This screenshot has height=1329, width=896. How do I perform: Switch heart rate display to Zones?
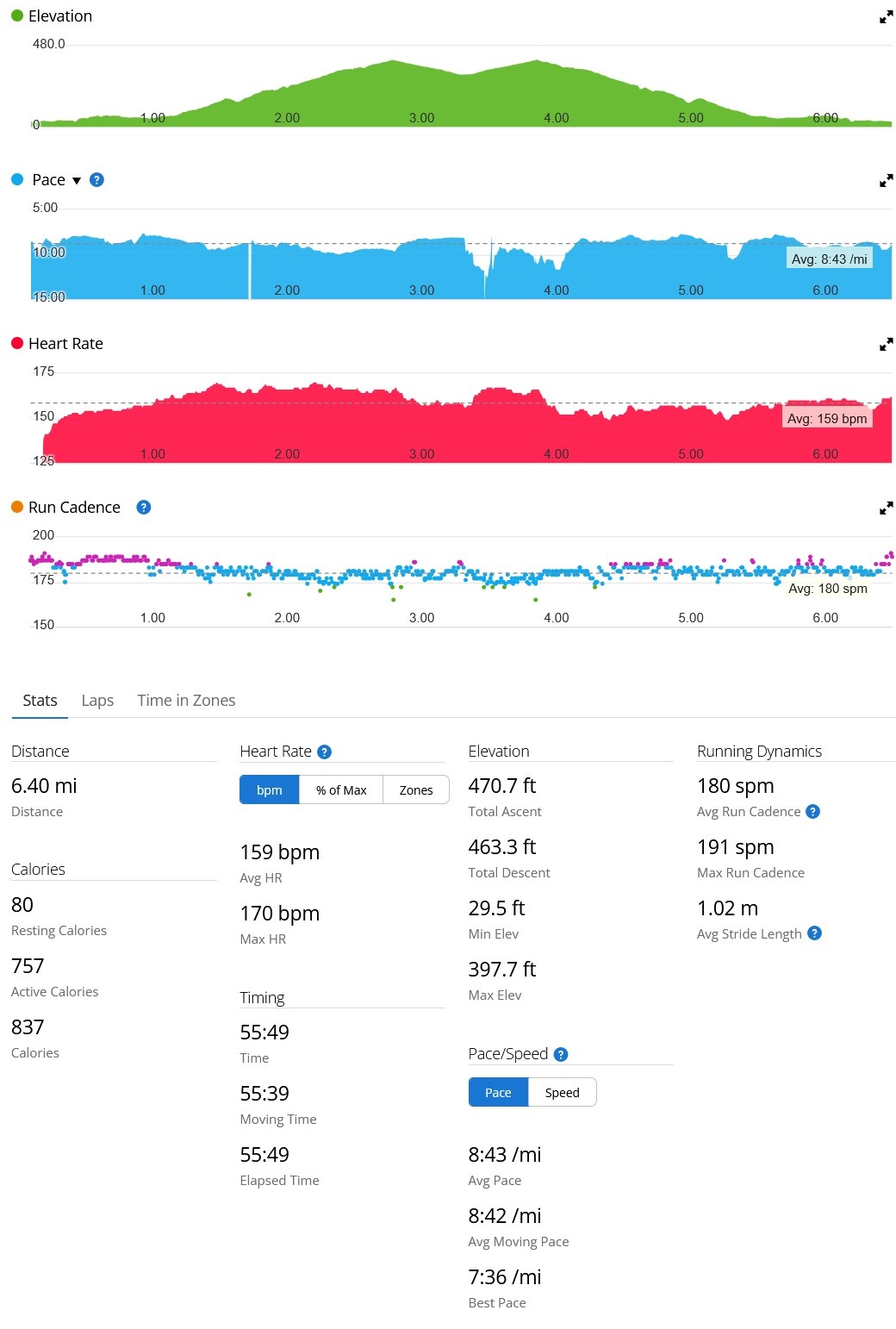click(x=416, y=790)
